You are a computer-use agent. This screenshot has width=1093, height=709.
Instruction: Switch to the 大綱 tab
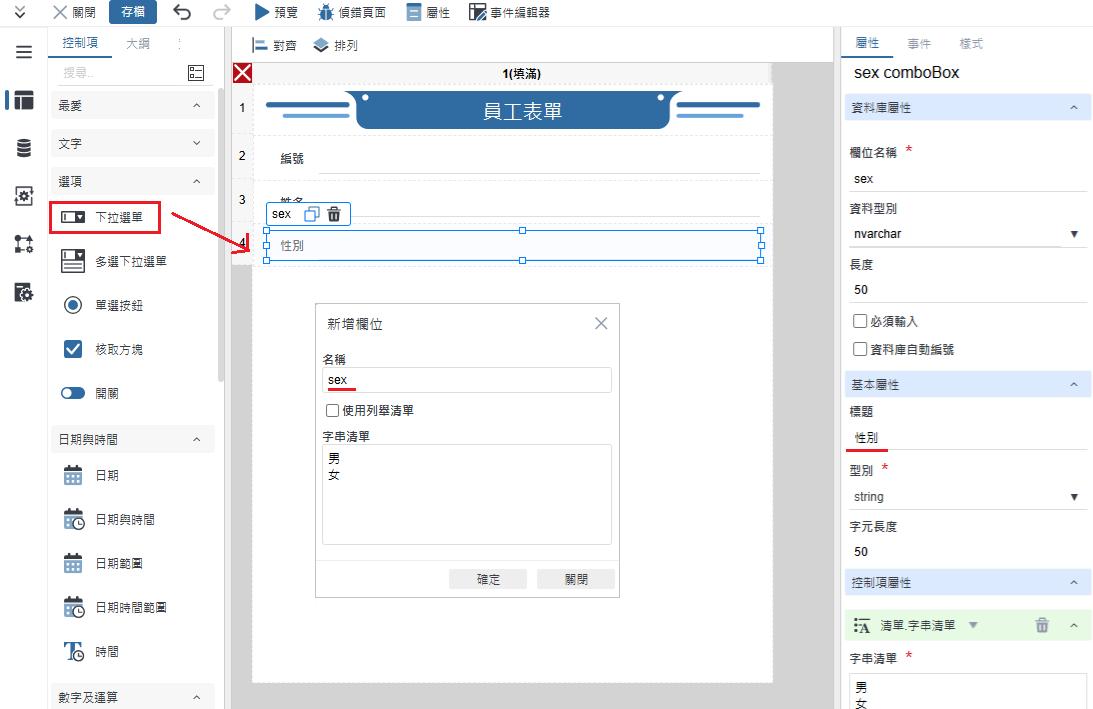pyautogui.click(x=138, y=44)
